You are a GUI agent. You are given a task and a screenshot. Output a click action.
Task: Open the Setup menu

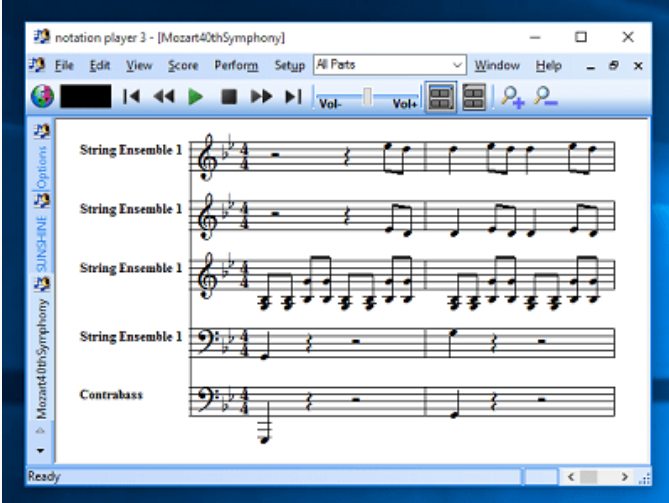coord(289,65)
